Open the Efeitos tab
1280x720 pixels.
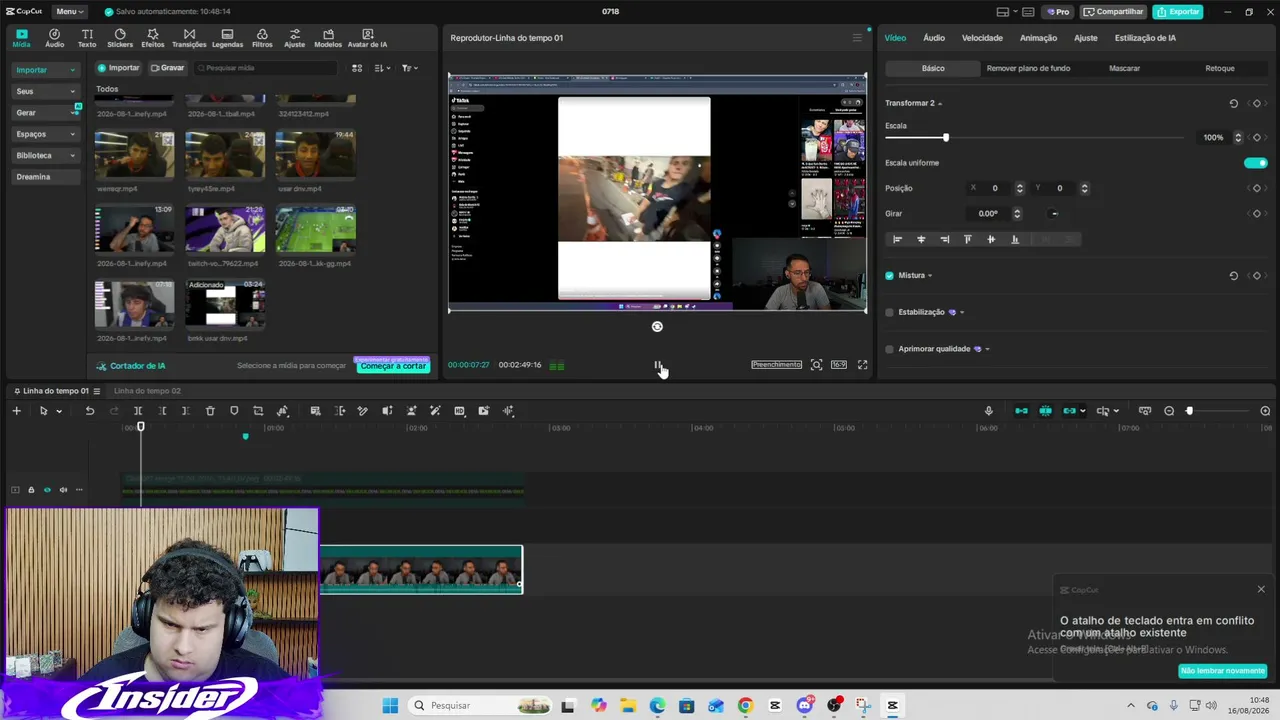pos(153,38)
